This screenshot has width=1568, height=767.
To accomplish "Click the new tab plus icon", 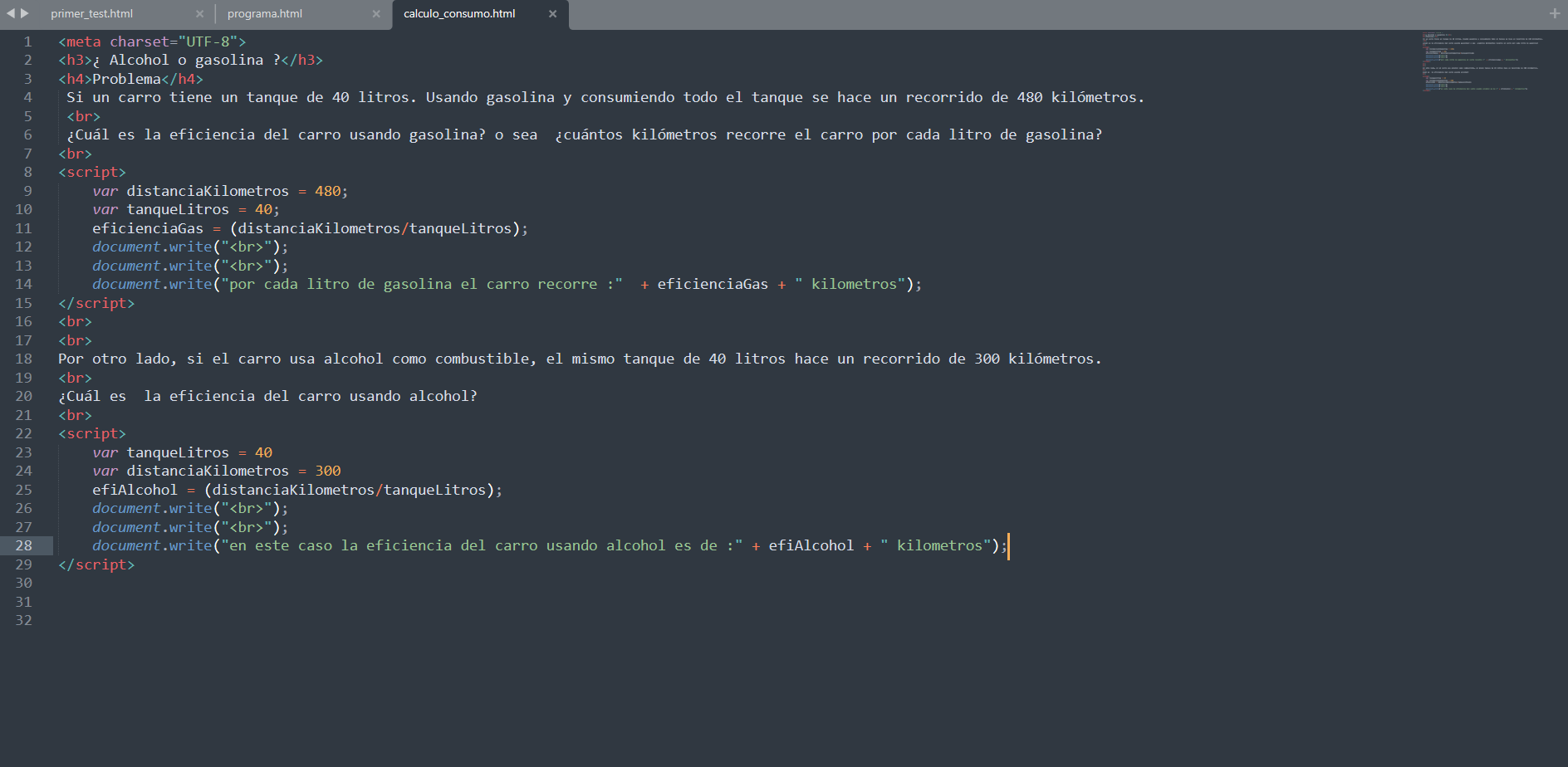I will pos(1555,13).
